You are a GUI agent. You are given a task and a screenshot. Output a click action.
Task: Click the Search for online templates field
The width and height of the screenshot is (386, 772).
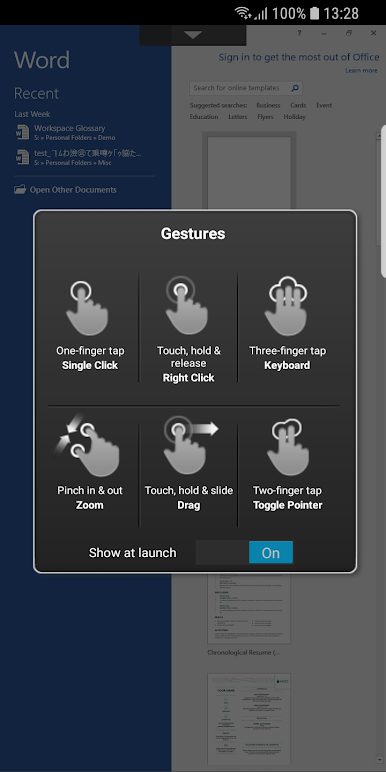point(239,88)
